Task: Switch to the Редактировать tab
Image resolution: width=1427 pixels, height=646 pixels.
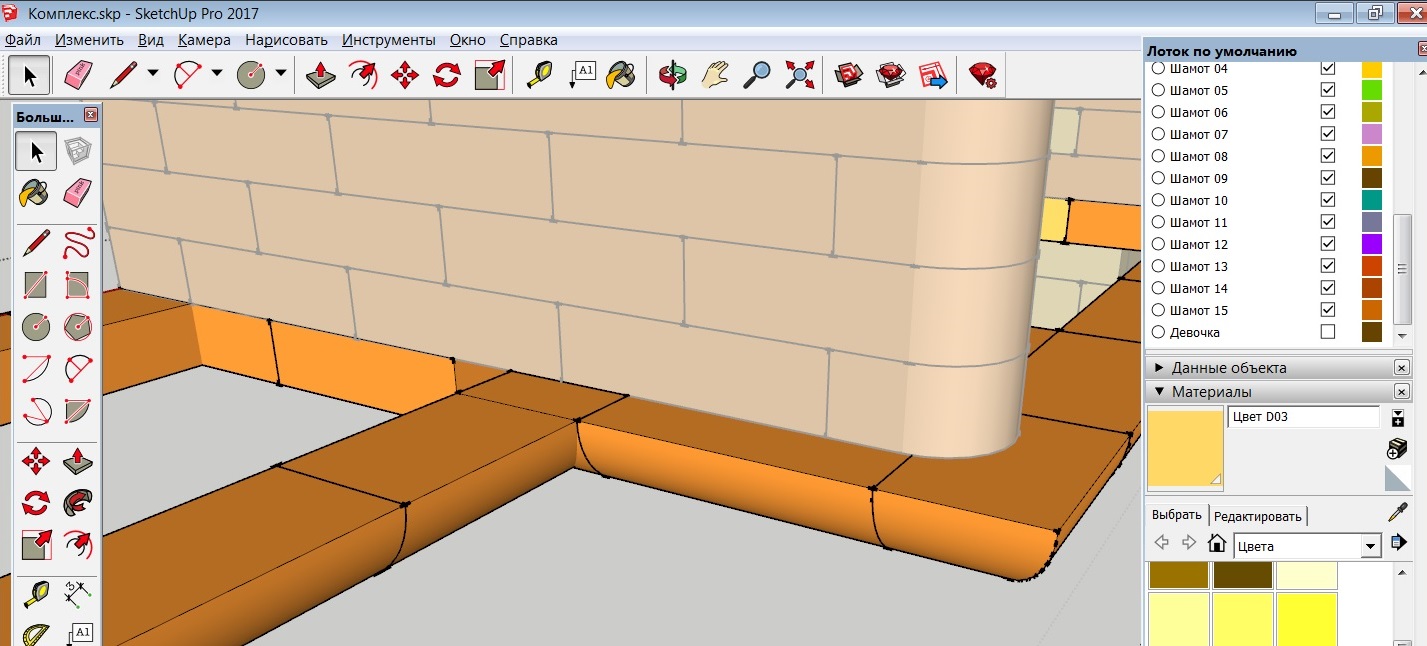Action: (x=1258, y=516)
